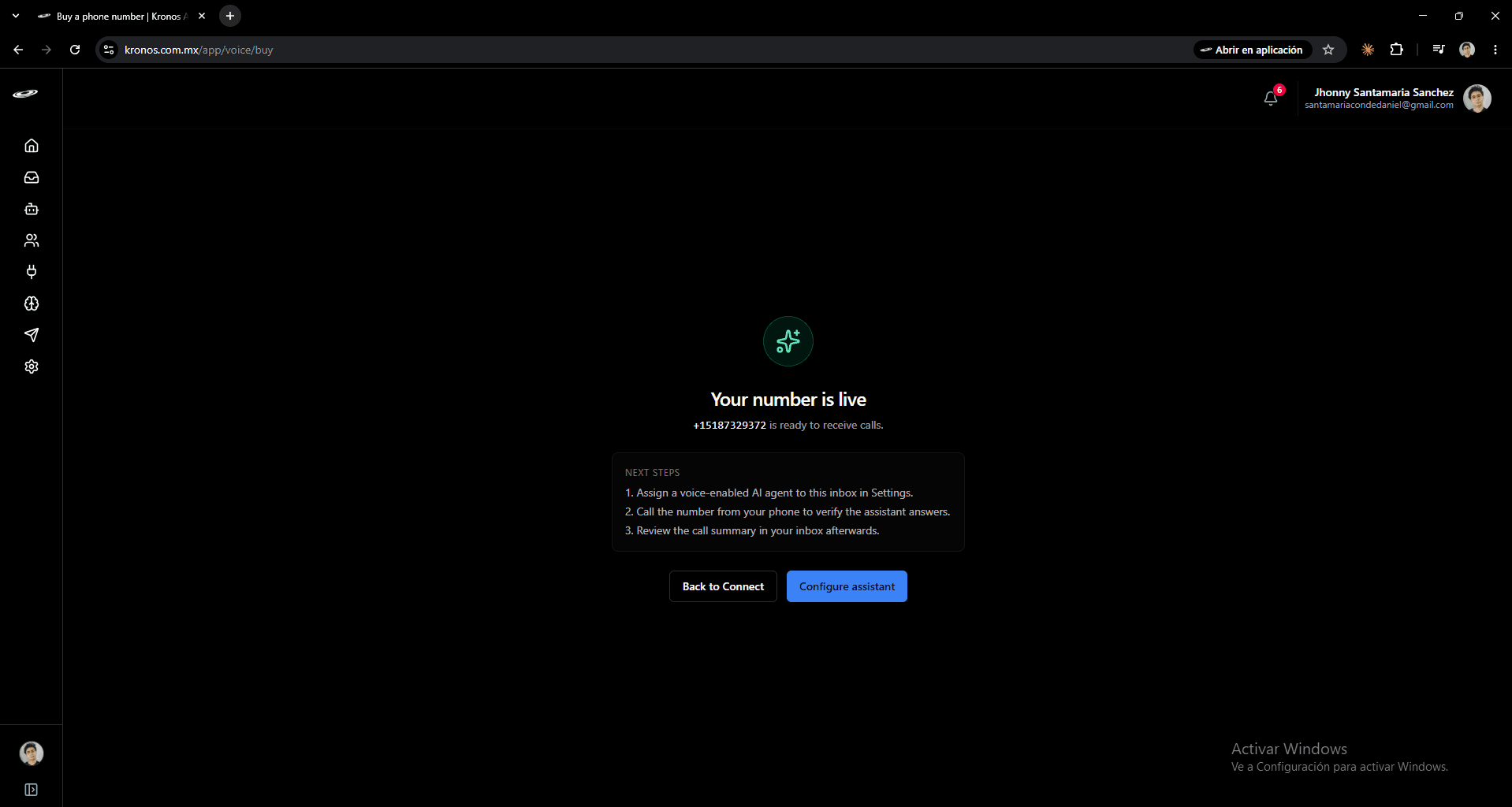
Task: Close the Buy a phone number tab
Action: 202,16
